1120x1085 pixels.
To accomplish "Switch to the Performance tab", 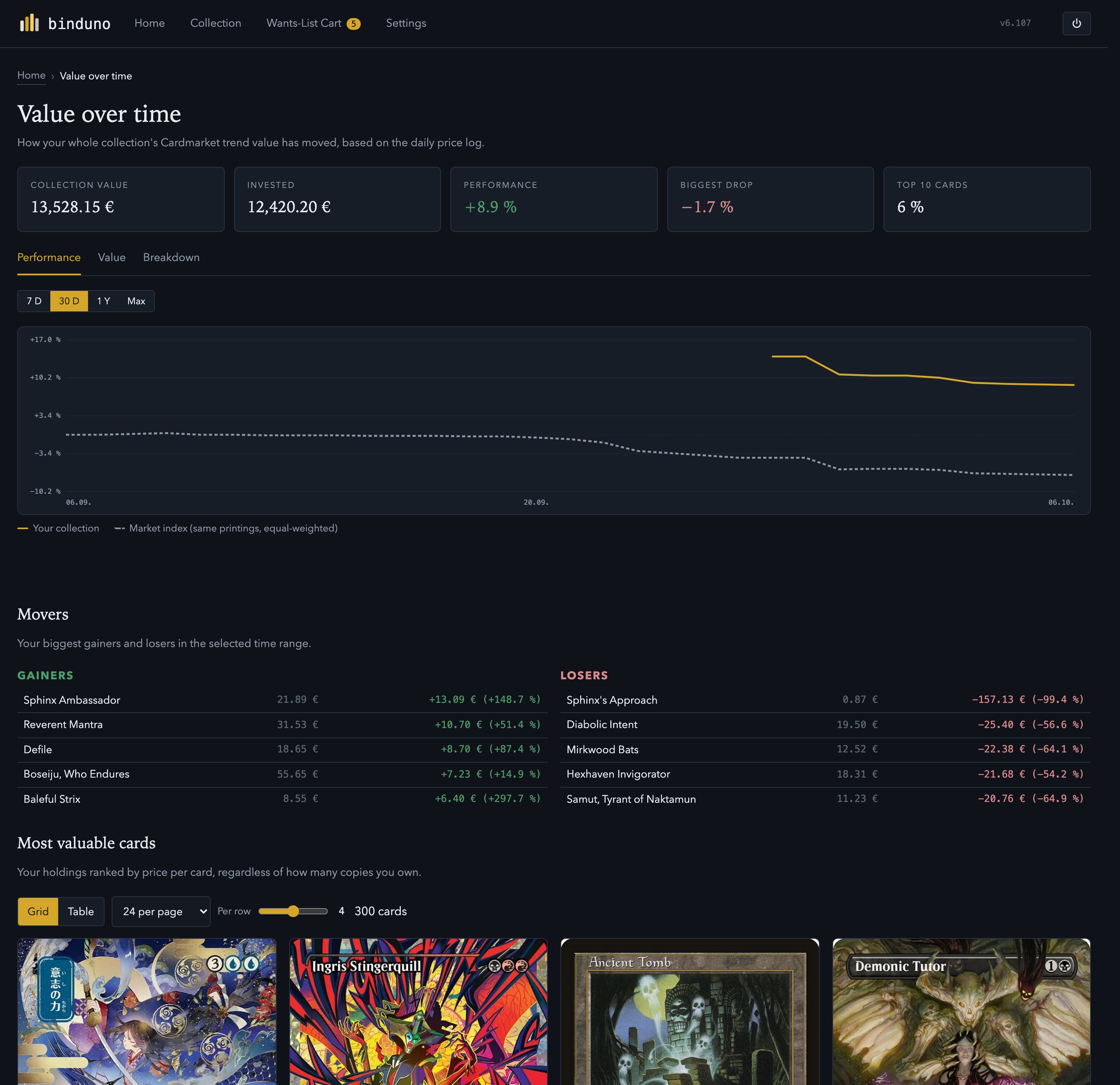I will [49, 257].
